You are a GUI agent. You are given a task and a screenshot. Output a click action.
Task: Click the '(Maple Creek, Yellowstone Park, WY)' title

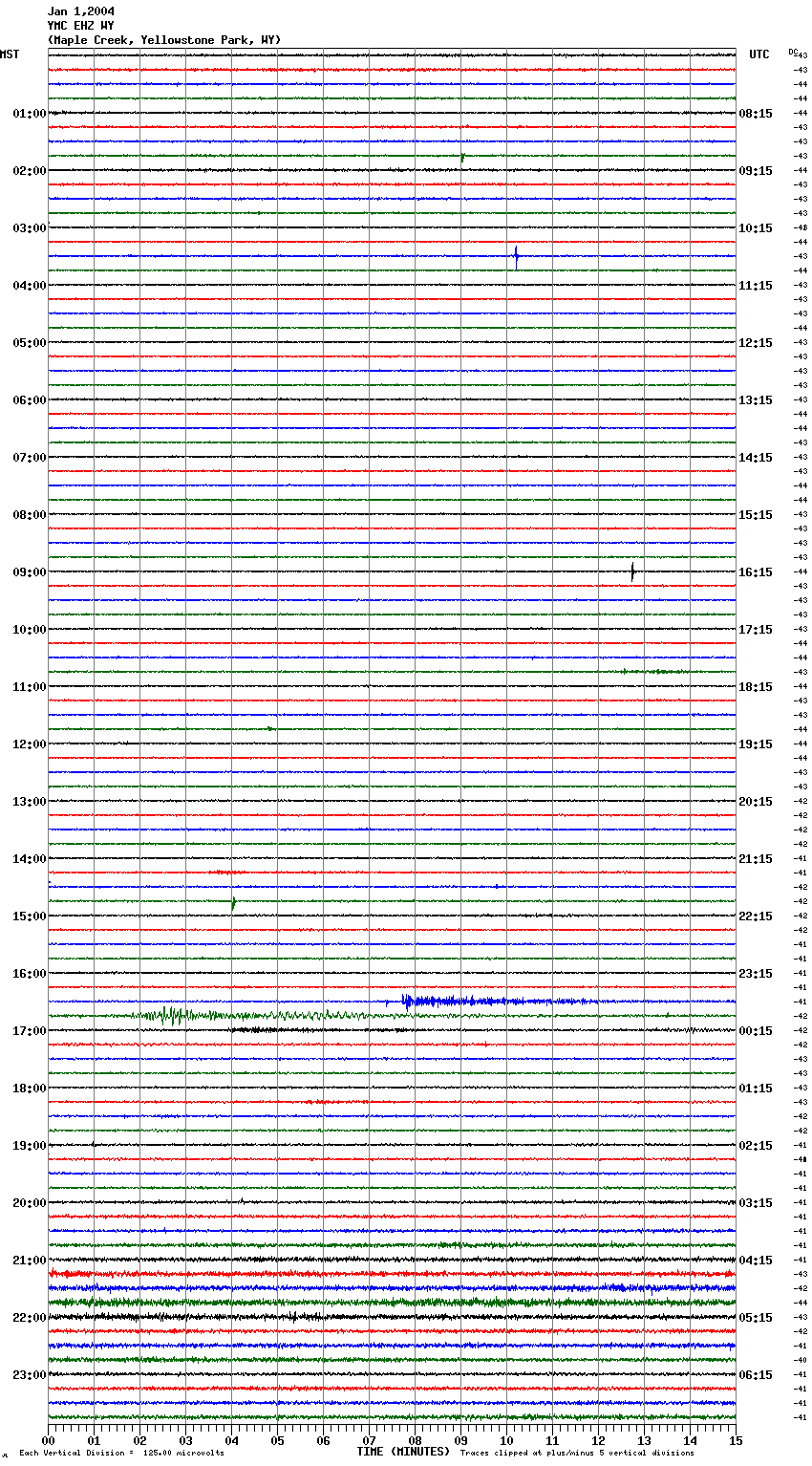164,40
